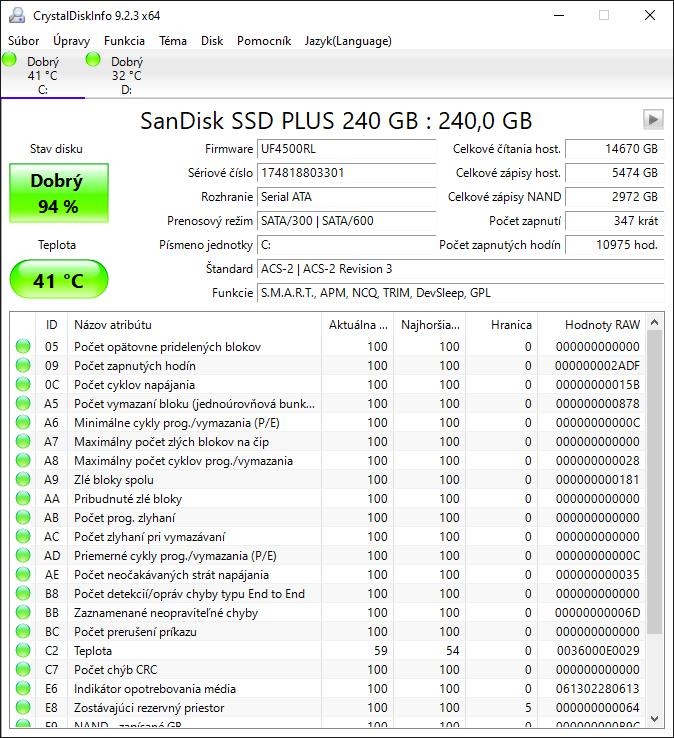Viewport: 674px width, 738px height.
Task: Open the Jazyk(Language) menu
Action: (x=348, y=41)
